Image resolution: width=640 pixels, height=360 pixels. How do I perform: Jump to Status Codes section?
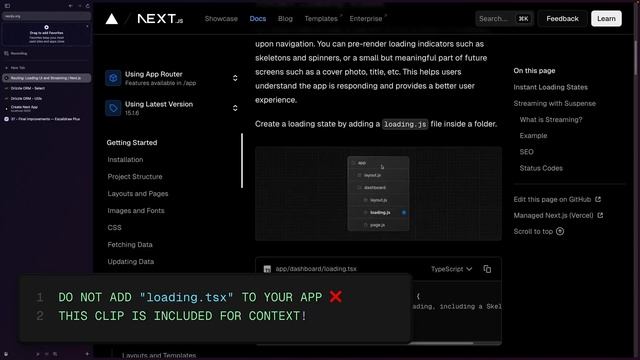[541, 168]
